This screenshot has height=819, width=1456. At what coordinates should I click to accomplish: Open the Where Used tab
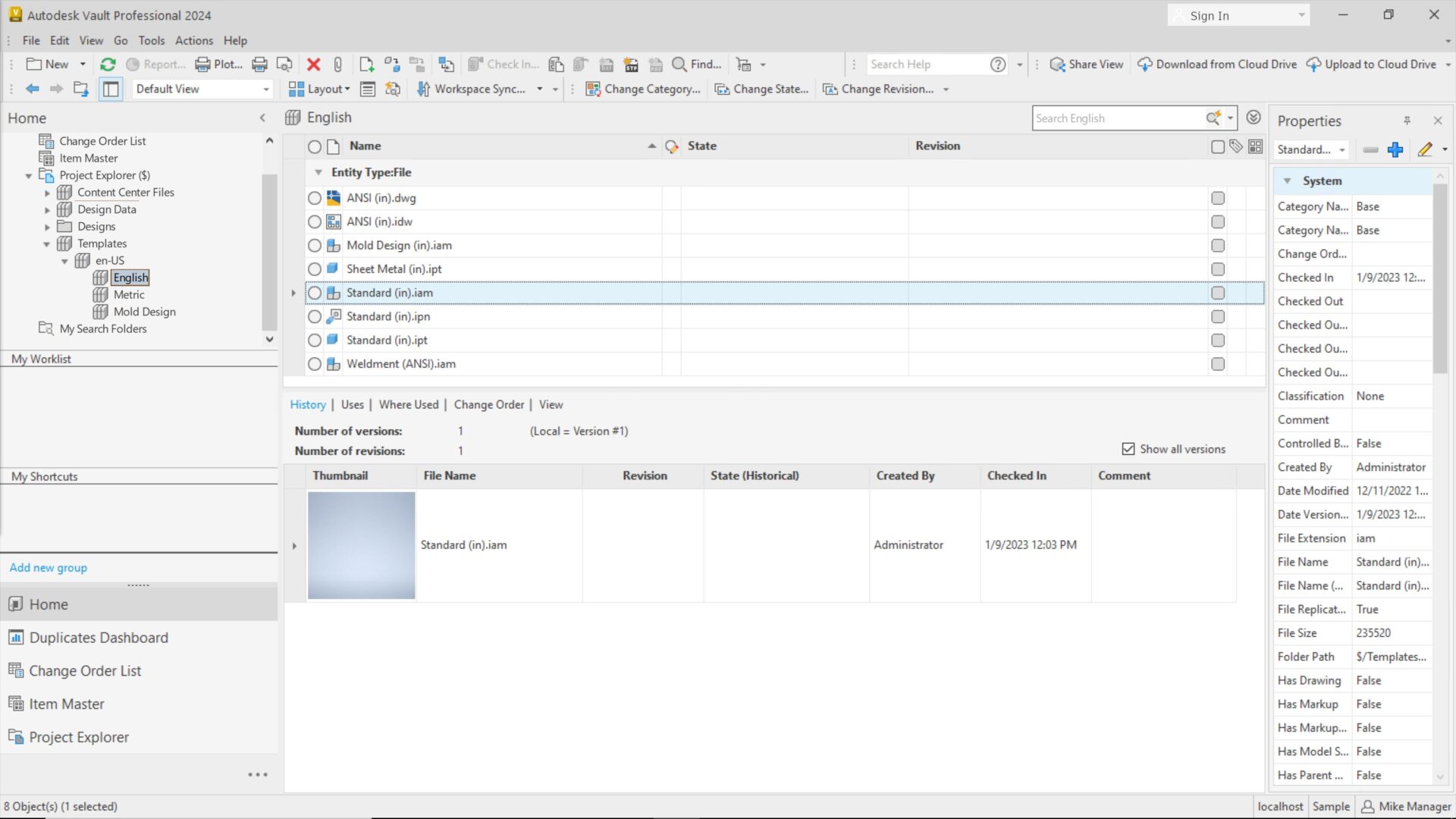pos(408,404)
